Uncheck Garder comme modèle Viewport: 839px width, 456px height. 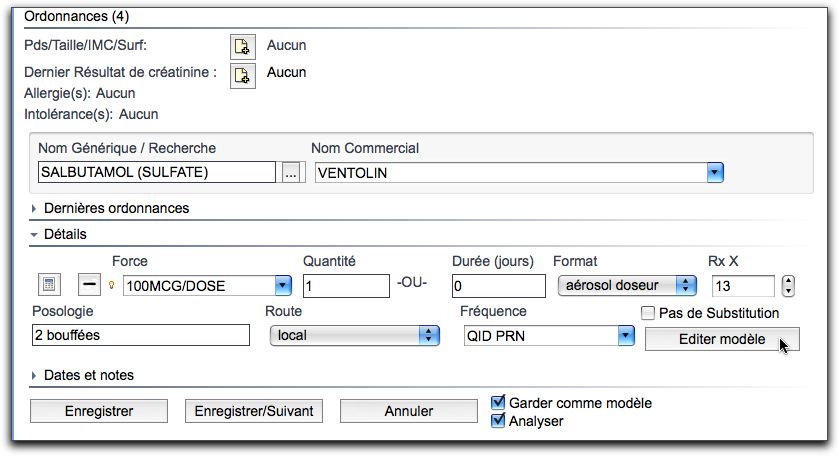[498, 402]
